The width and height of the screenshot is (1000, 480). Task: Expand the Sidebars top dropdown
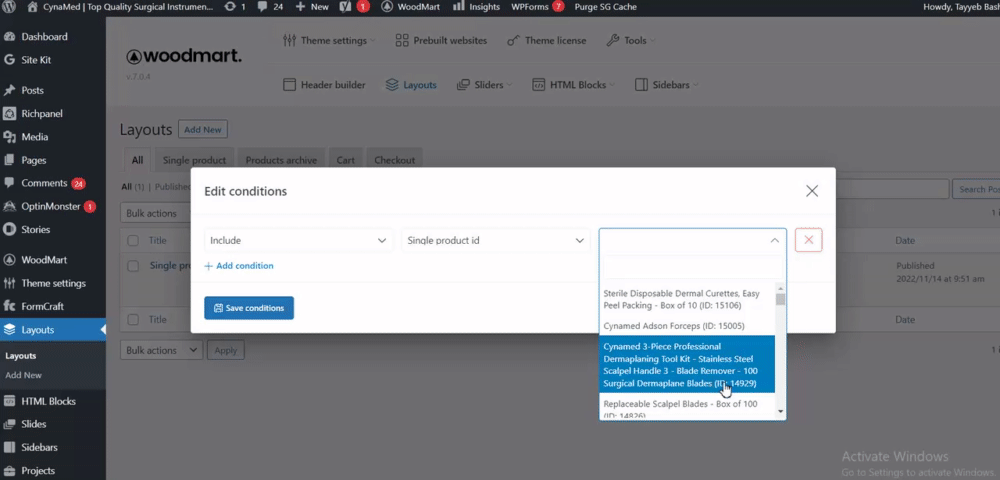click(667, 85)
